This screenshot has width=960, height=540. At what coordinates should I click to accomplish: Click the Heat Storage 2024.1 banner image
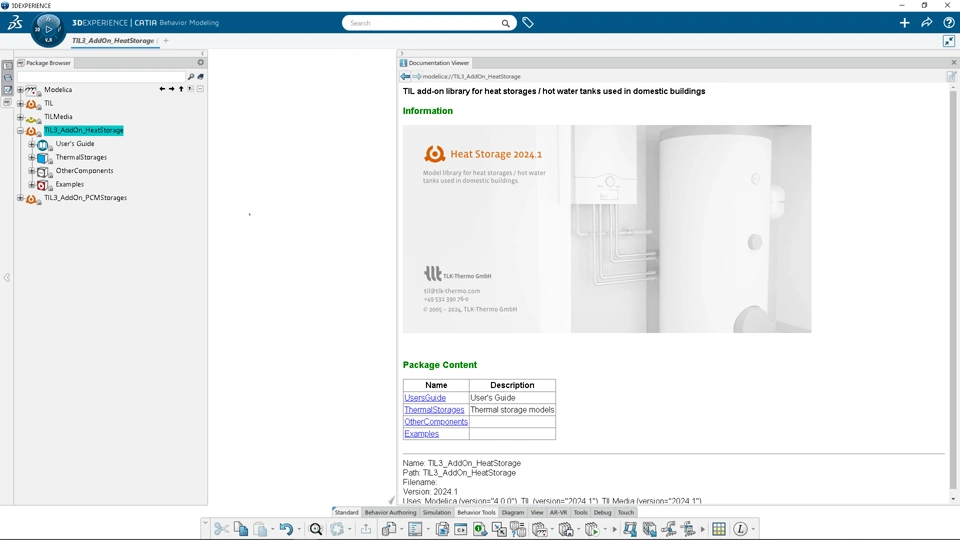[607, 229]
